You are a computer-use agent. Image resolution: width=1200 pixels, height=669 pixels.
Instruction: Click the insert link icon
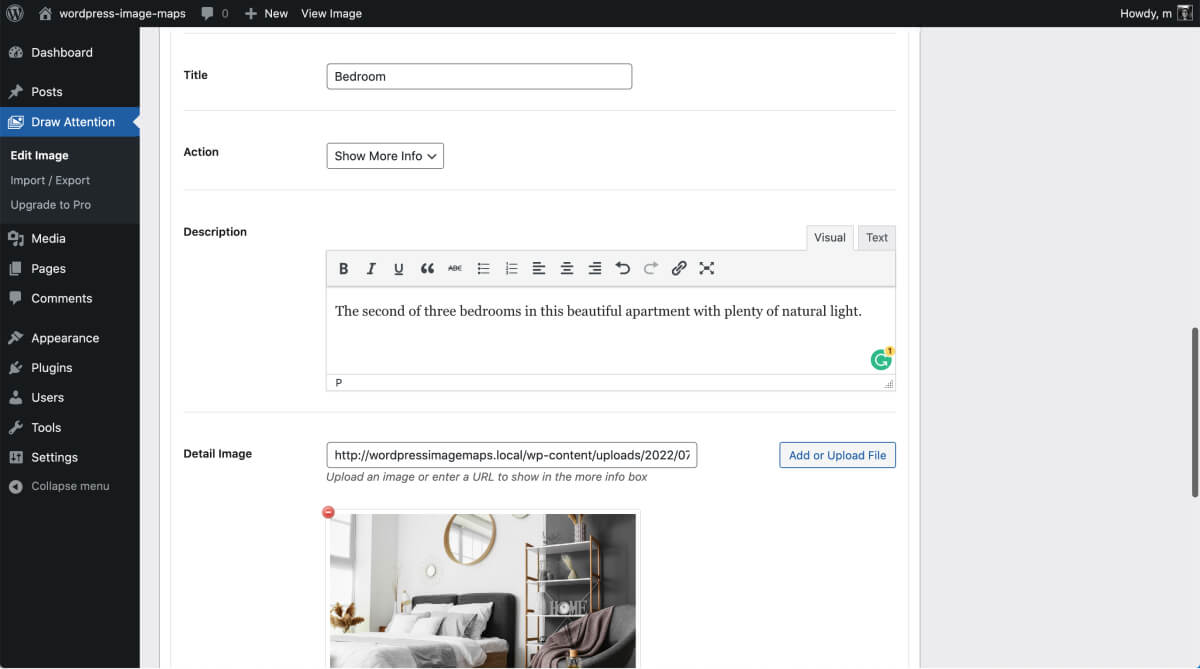coord(679,268)
